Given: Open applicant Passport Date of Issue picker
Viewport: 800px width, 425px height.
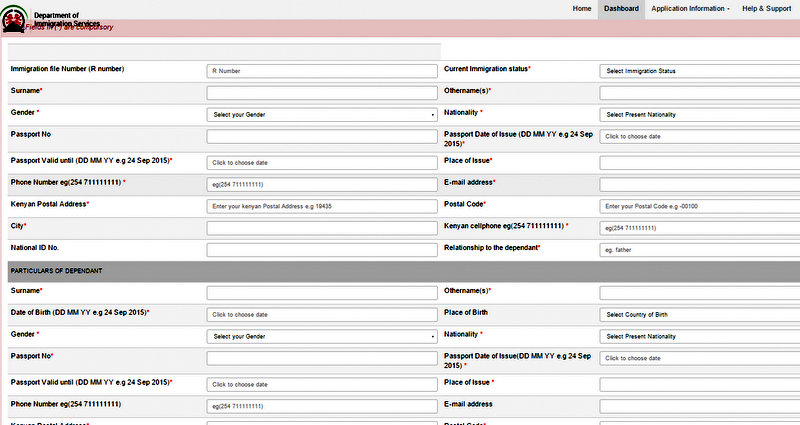Looking at the screenshot, I should click(x=699, y=137).
